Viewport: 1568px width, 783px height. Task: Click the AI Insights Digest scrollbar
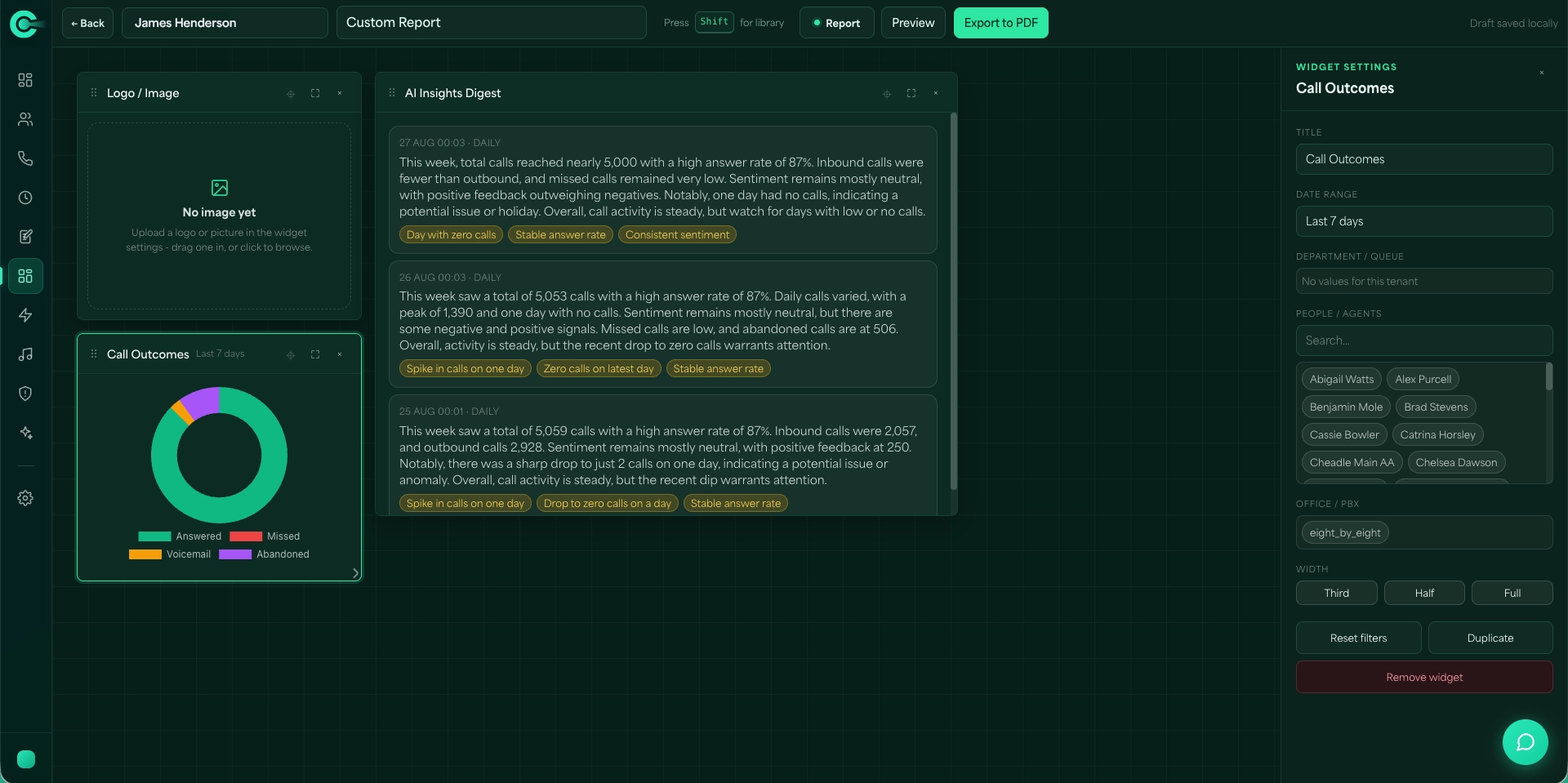[x=953, y=301]
